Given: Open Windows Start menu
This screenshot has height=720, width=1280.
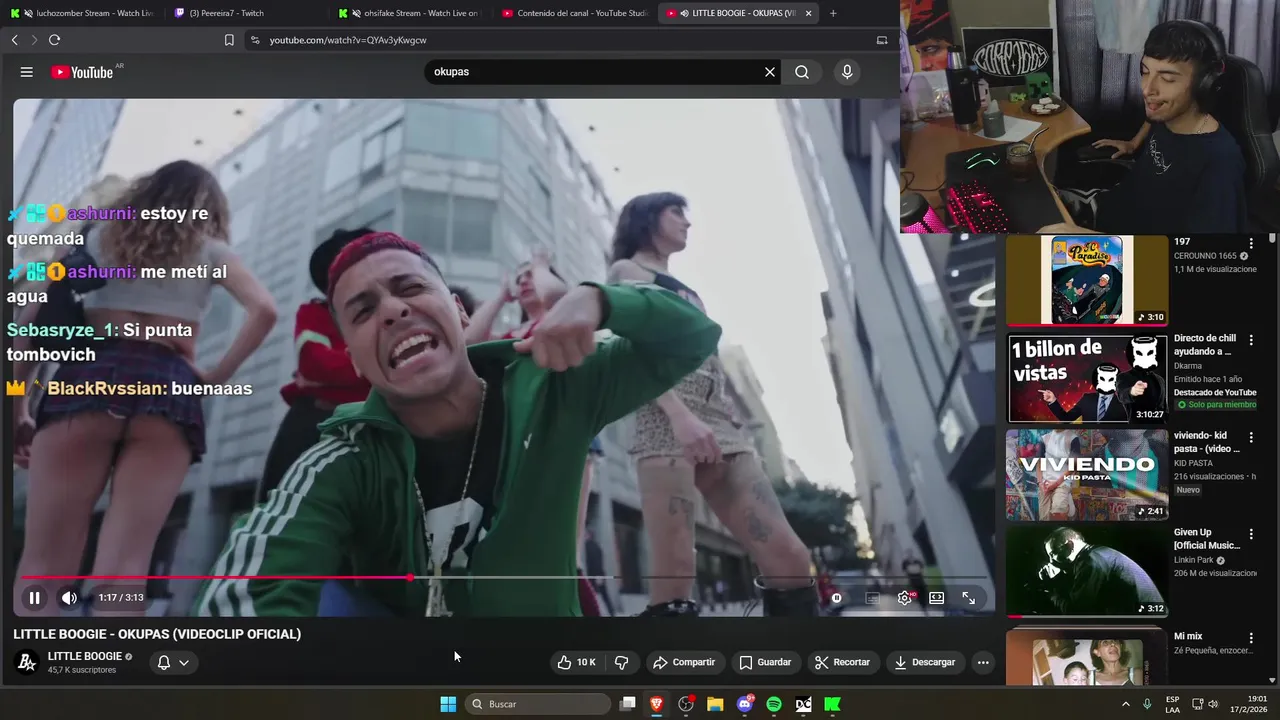Looking at the screenshot, I should [448, 704].
